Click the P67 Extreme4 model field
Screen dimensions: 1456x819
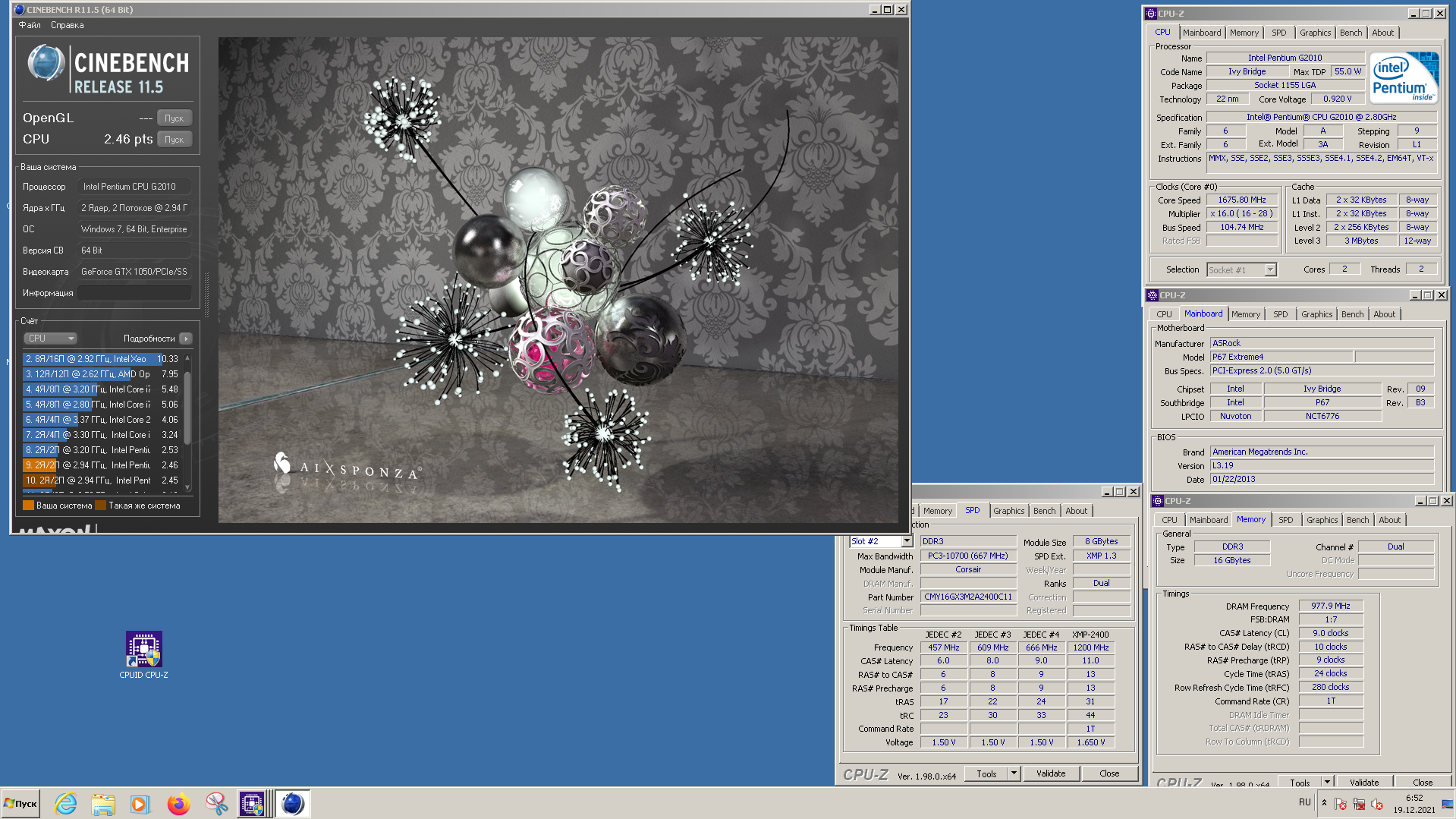click(1281, 357)
